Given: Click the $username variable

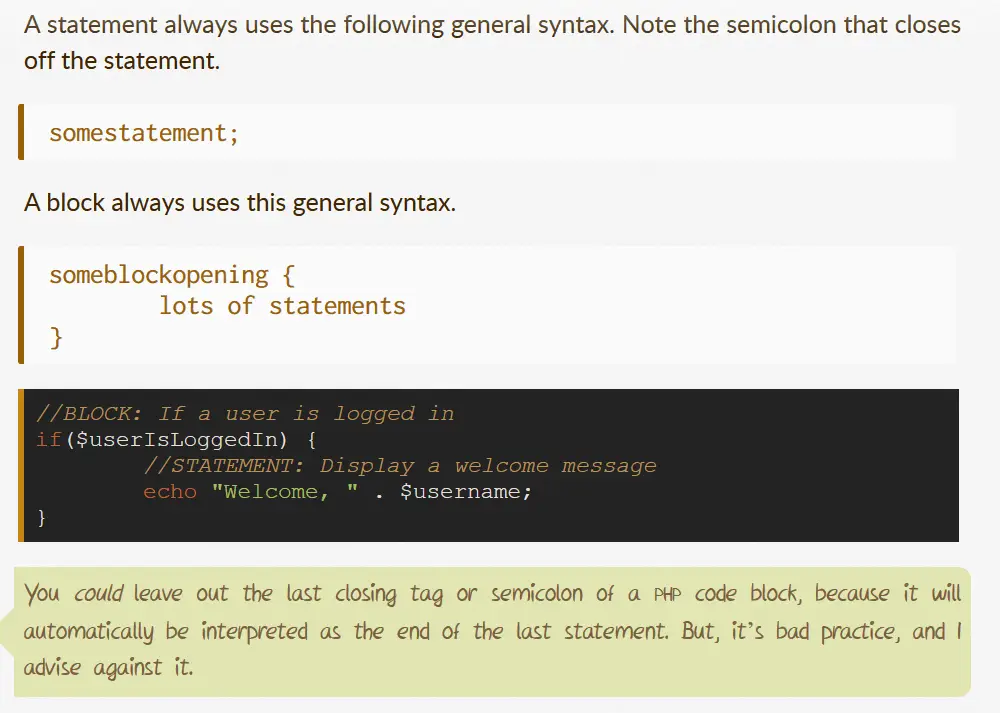Looking at the screenshot, I should [x=460, y=492].
